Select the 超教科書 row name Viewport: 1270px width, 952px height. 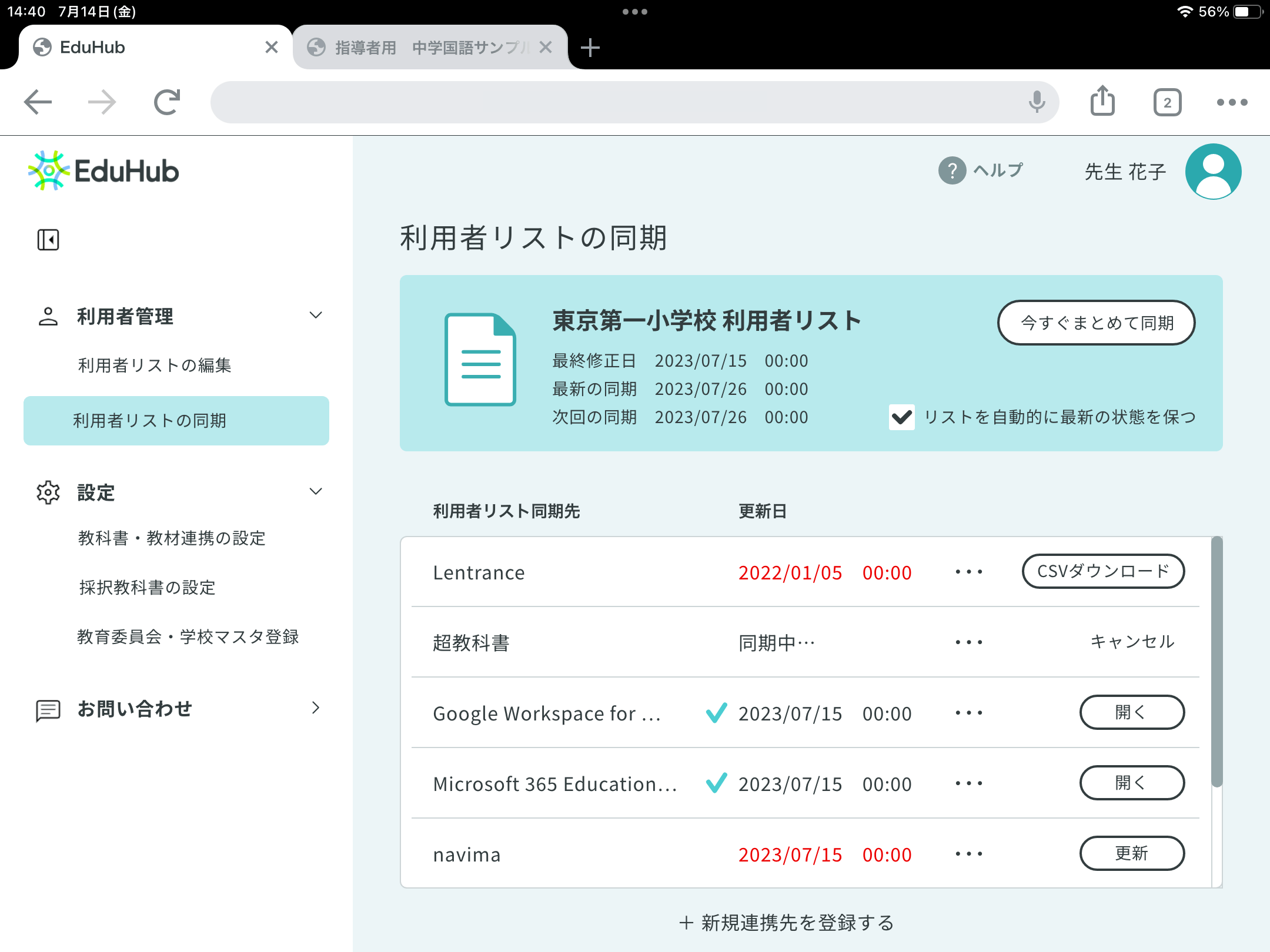(471, 643)
